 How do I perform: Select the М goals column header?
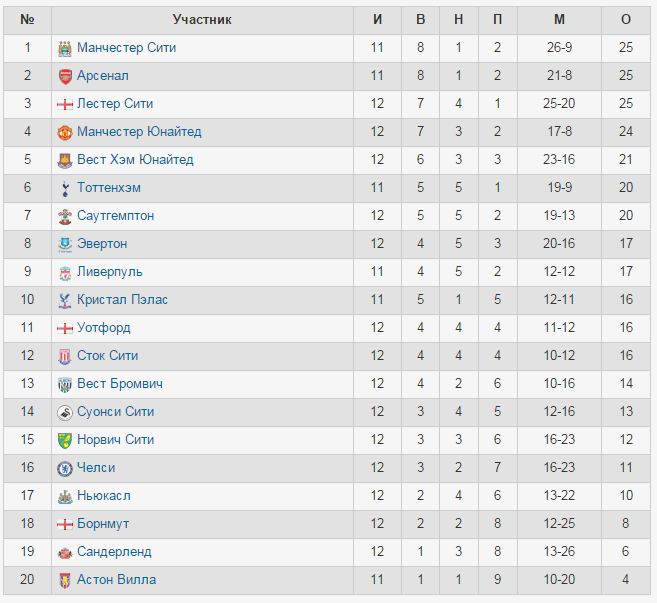559,20
